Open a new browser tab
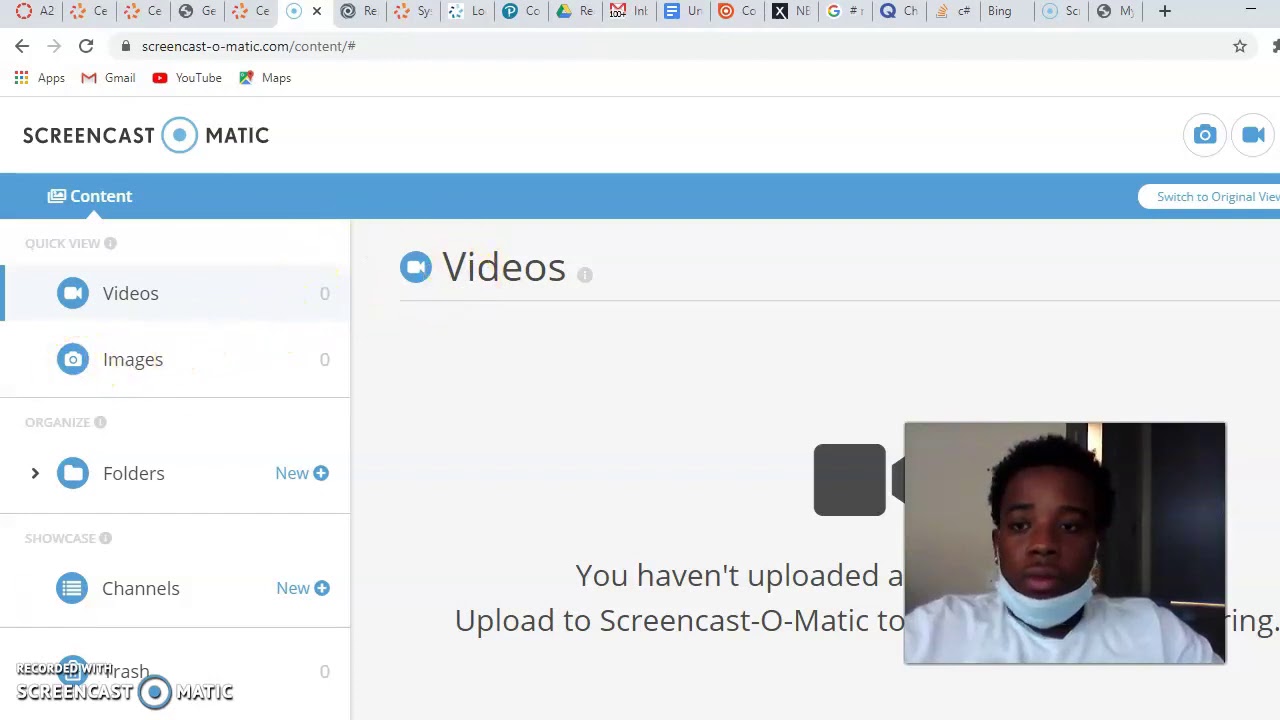This screenshot has height=720, width=1280. pyautogui.click(x=1165, y=11)
